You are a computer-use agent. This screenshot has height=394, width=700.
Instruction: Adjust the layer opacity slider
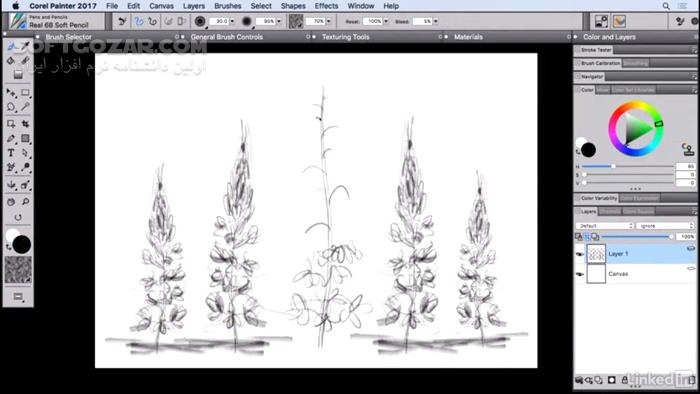coord(637,236)
